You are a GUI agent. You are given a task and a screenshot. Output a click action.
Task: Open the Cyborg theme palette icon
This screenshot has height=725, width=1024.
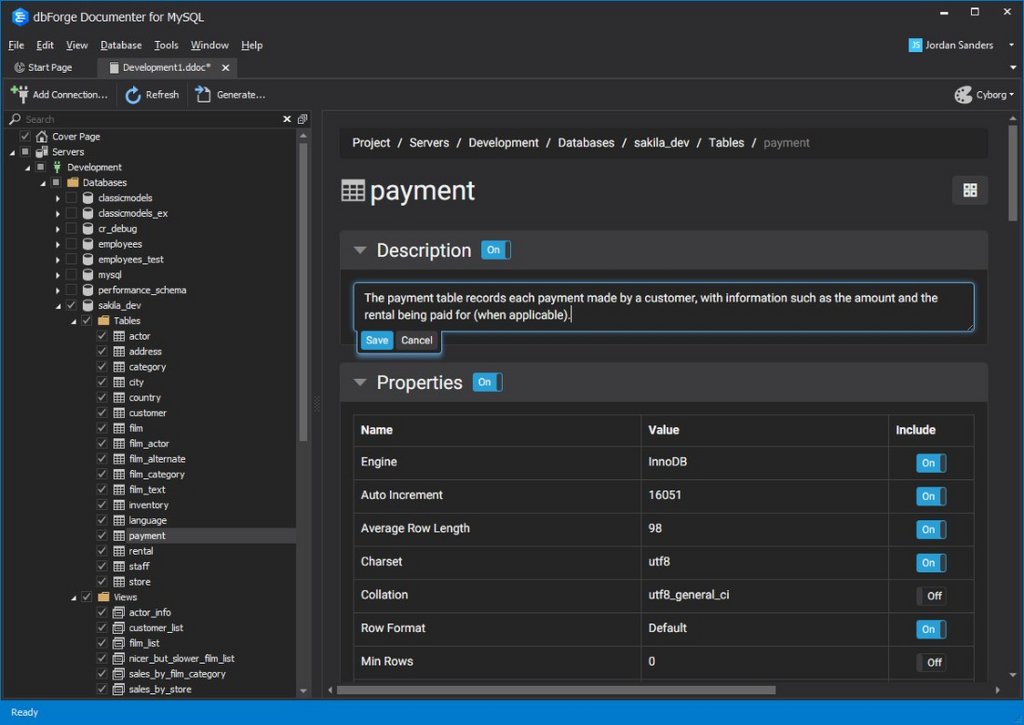(963, 95)
